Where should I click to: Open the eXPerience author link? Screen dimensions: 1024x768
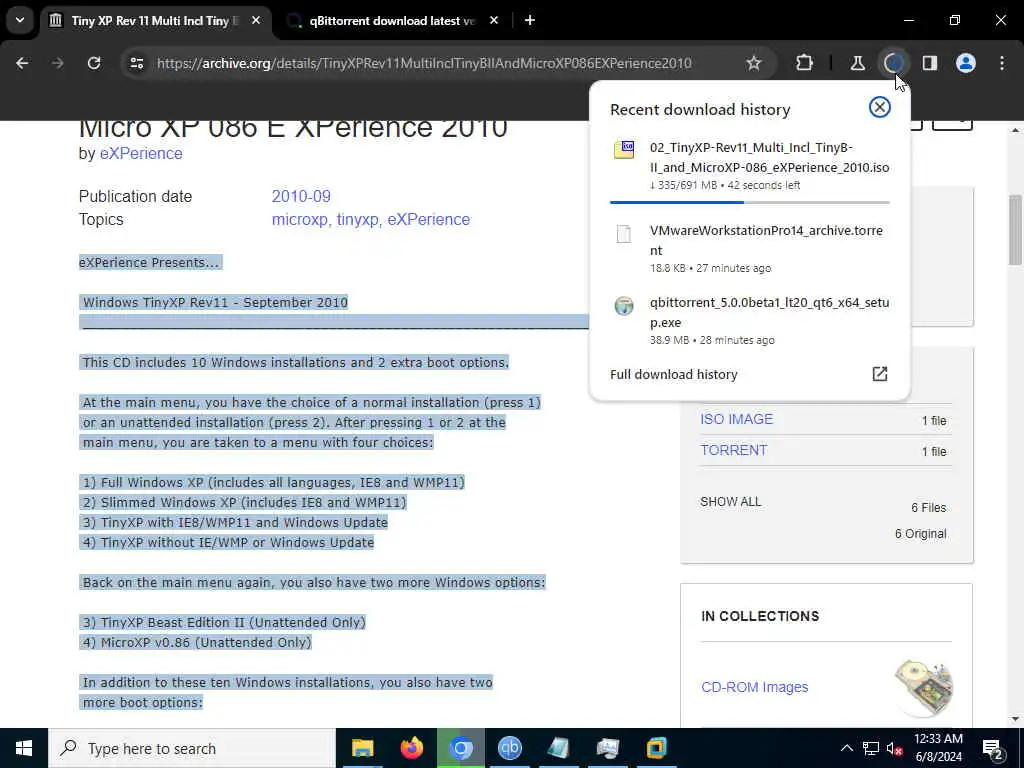tap(141, 153)
